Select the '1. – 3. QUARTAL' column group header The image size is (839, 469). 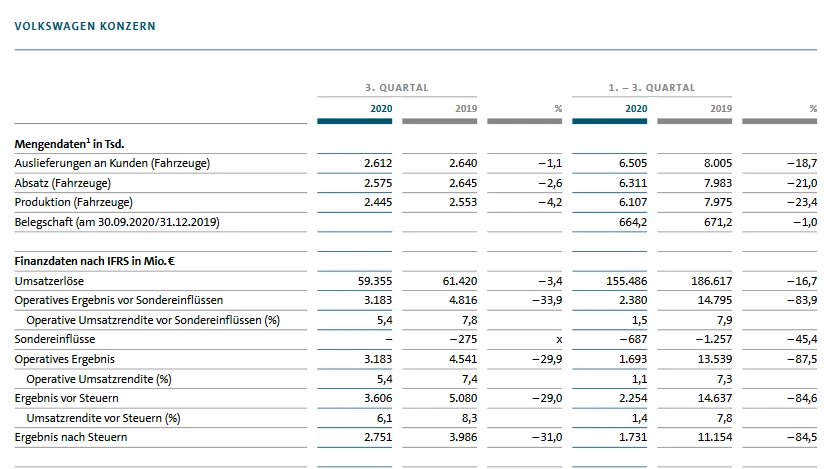coord(651,88)
